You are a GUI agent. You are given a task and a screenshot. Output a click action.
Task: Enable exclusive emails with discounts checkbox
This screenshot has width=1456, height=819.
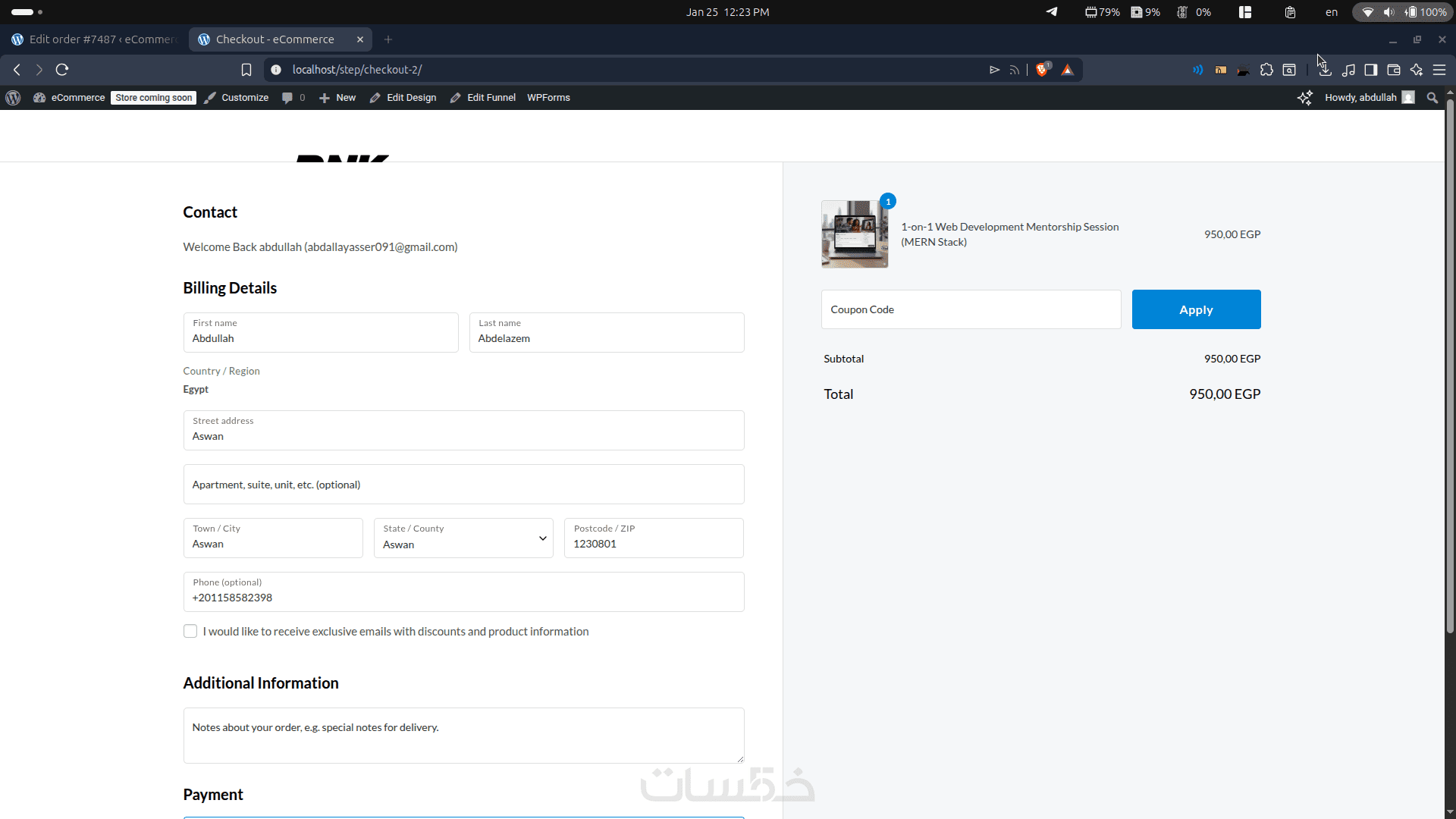point(190,631)
